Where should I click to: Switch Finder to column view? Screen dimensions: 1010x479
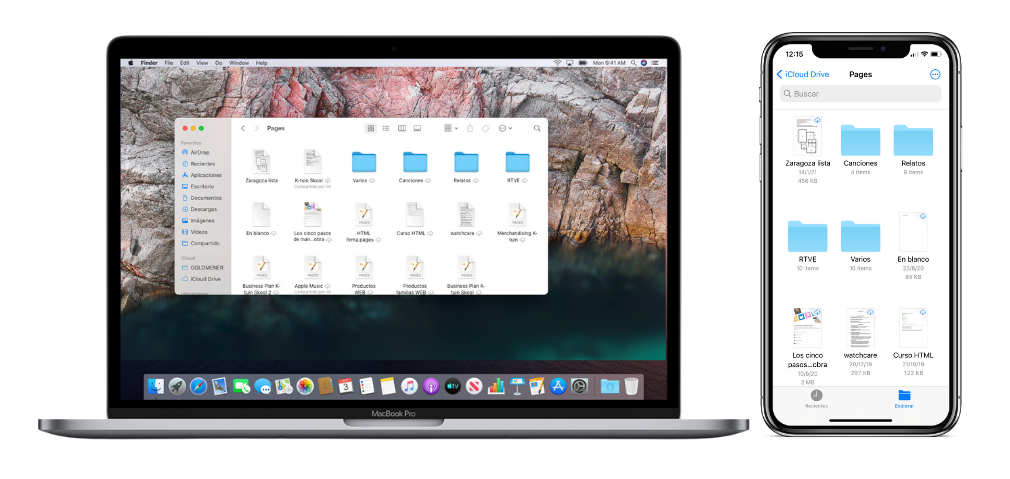pyautogui.click(x=402, y=129)
